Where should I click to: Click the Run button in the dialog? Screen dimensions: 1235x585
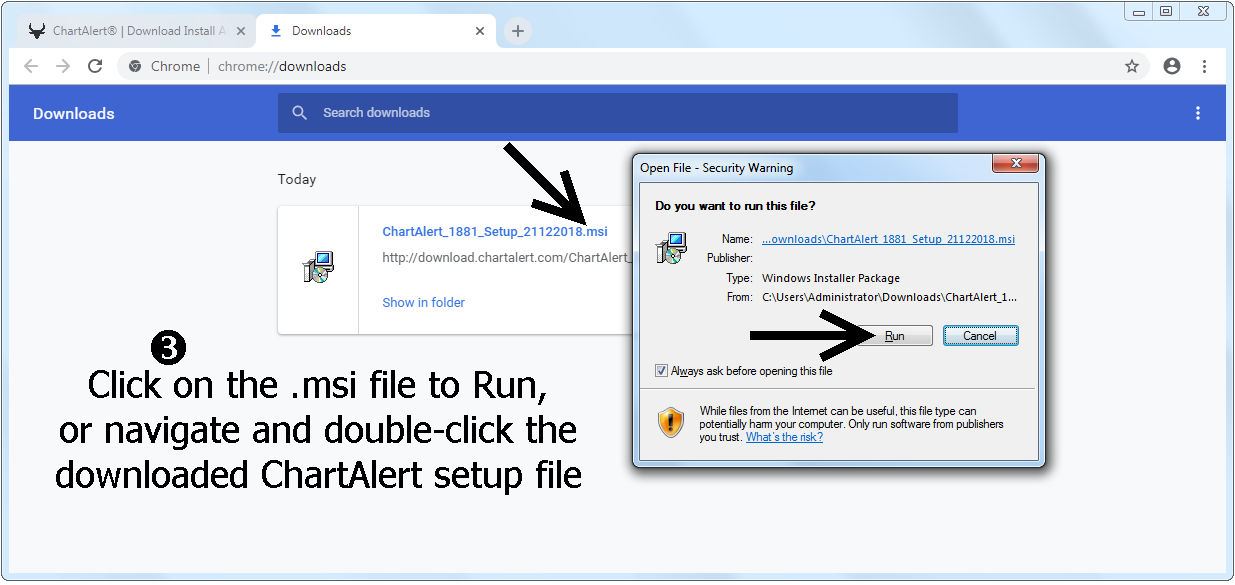[x=895, y=336]
